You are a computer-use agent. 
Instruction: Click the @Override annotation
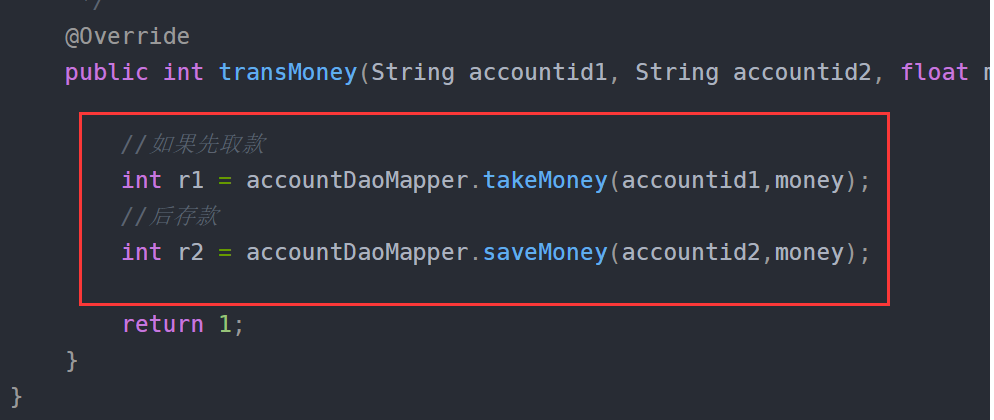pos(127,36)
